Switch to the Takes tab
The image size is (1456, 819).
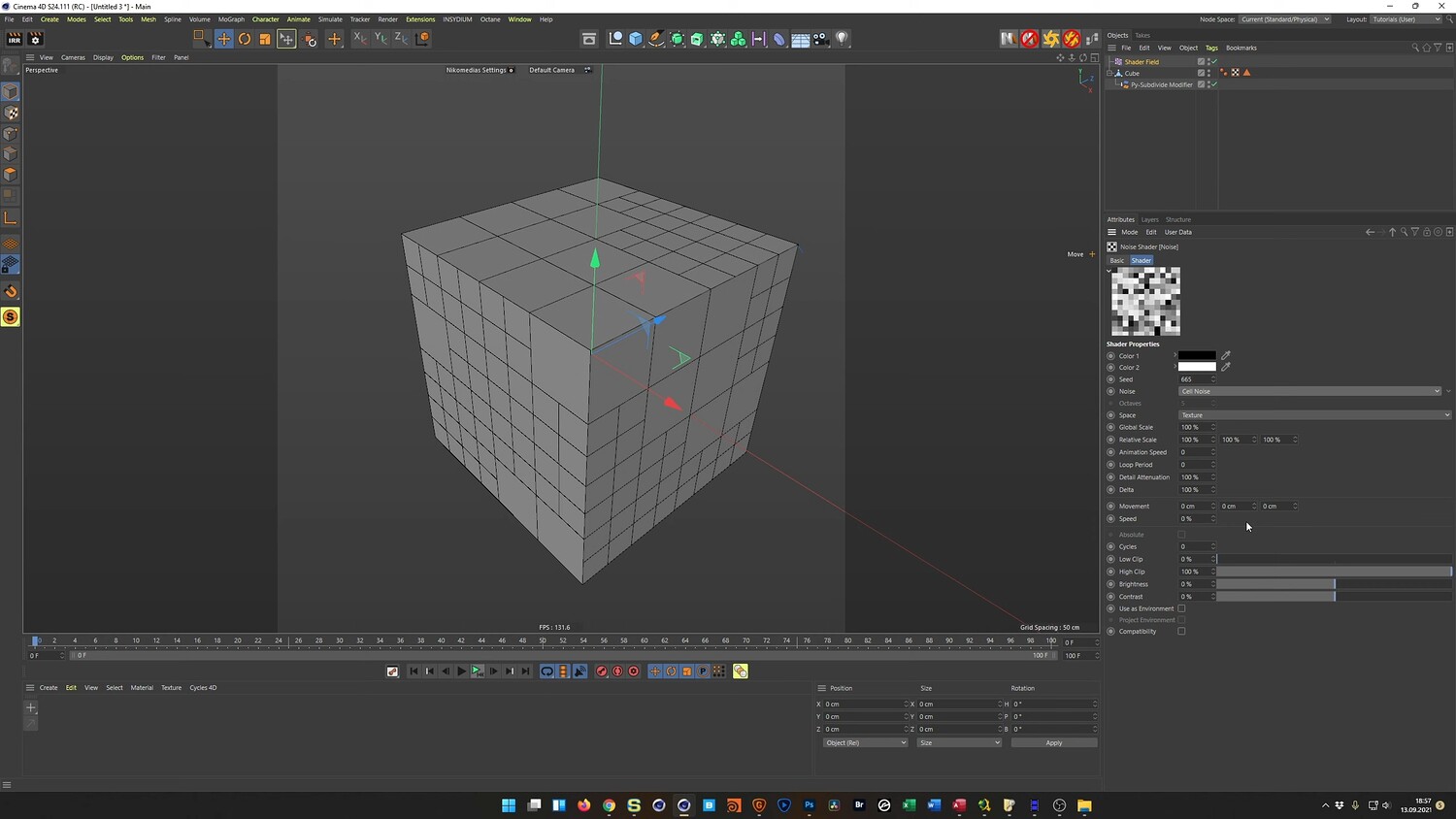pos(1142,35)
